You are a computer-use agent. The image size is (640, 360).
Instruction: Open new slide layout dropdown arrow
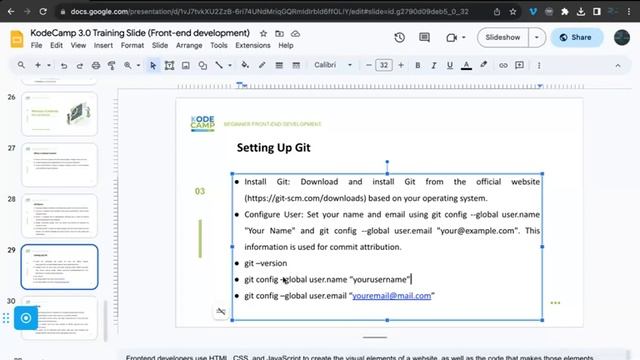[x=49, y=65]
